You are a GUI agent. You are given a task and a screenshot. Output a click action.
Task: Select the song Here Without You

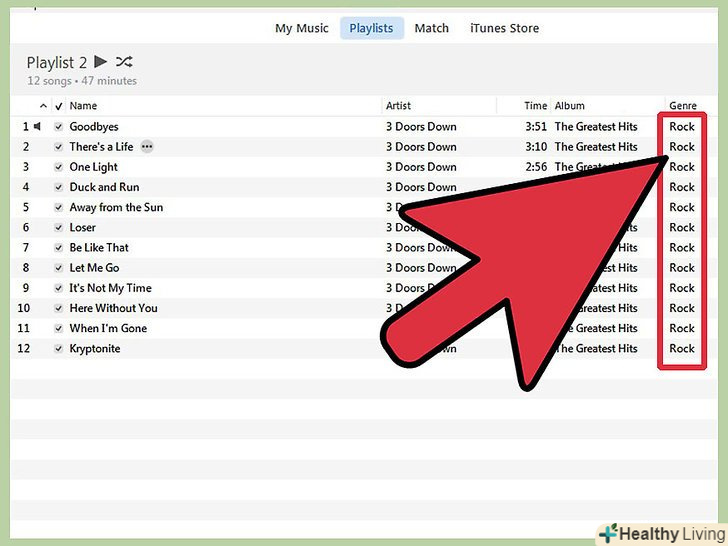[x=113, y=308]
